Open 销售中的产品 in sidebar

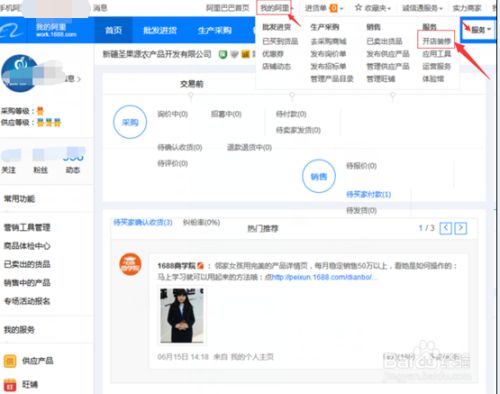tap(27, 283)
